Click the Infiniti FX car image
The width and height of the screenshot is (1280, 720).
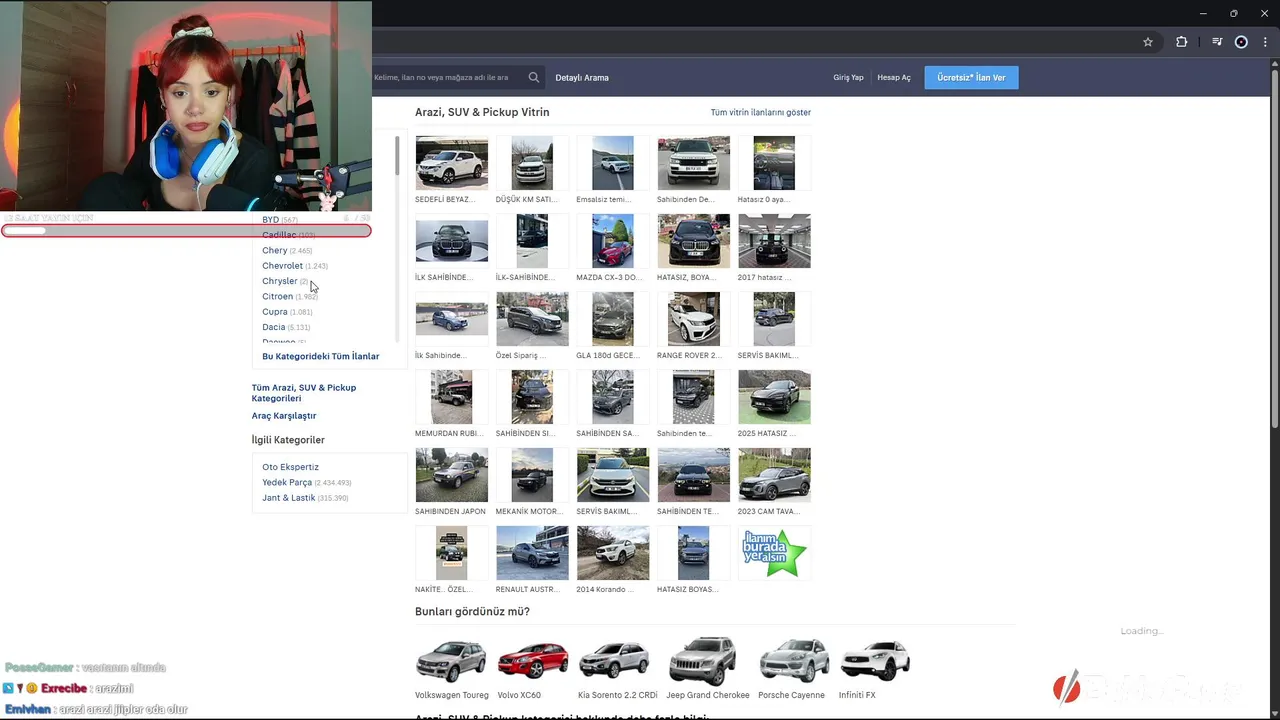[875, 660]
